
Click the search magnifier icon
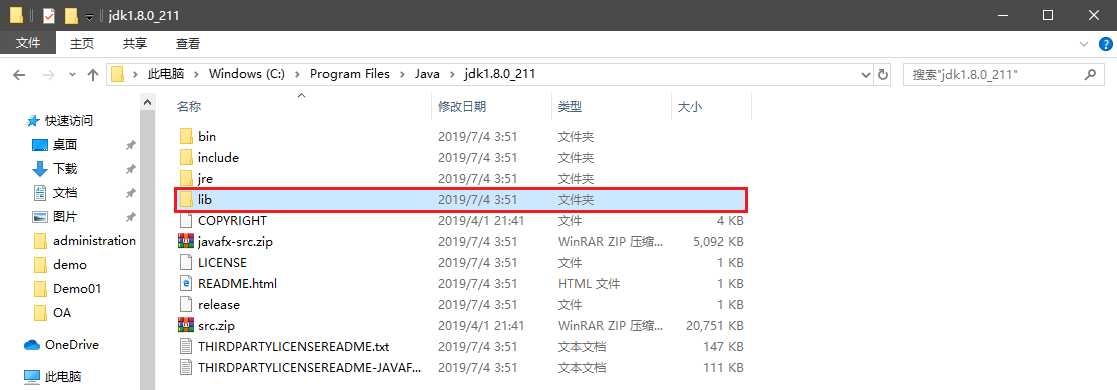coord(1090,73)
